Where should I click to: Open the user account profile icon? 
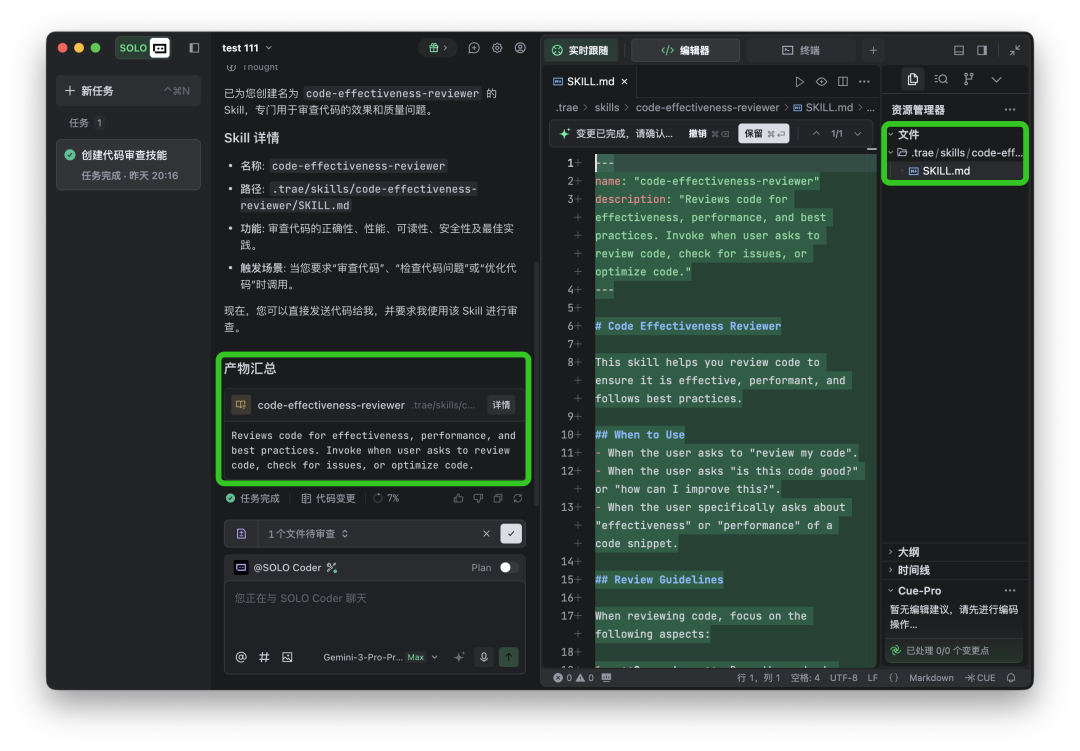coord(520,48)
